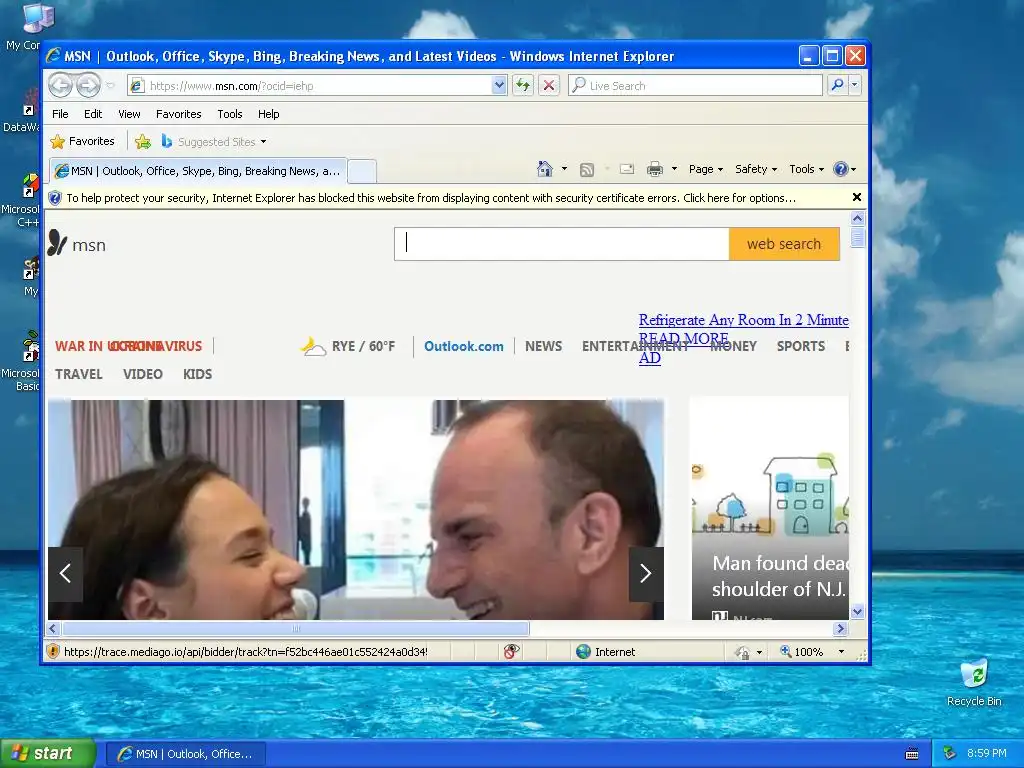Click the Home icon in the command bar

pyautogui.click(x=545, y=169)
